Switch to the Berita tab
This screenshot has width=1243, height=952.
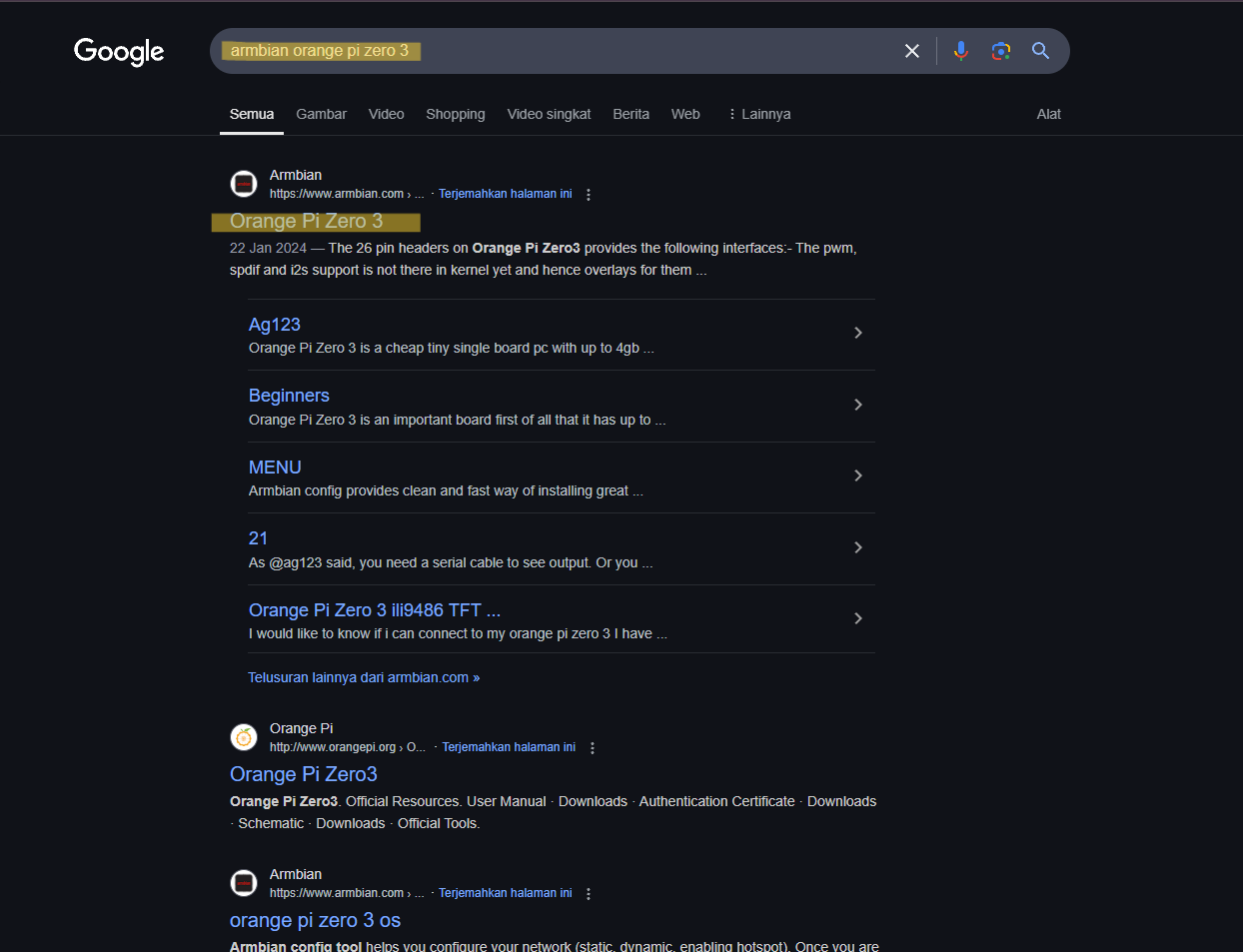630,114
